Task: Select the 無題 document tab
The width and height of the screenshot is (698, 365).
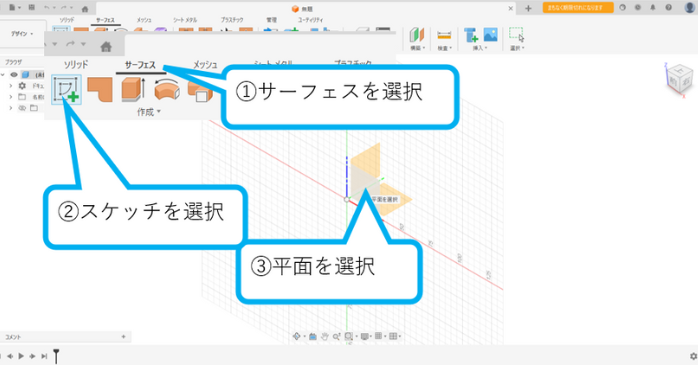Action: 303,8
